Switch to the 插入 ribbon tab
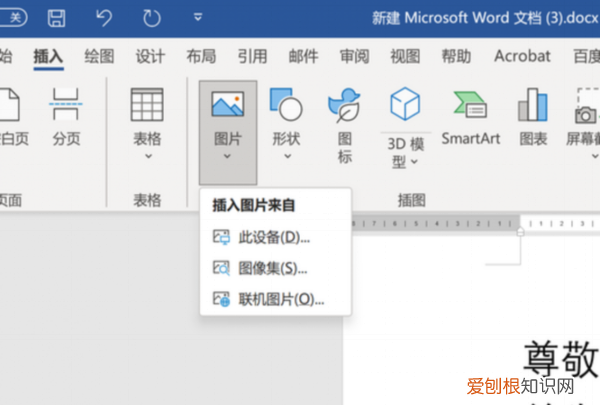Screen dimensions: 600x405 48,57
